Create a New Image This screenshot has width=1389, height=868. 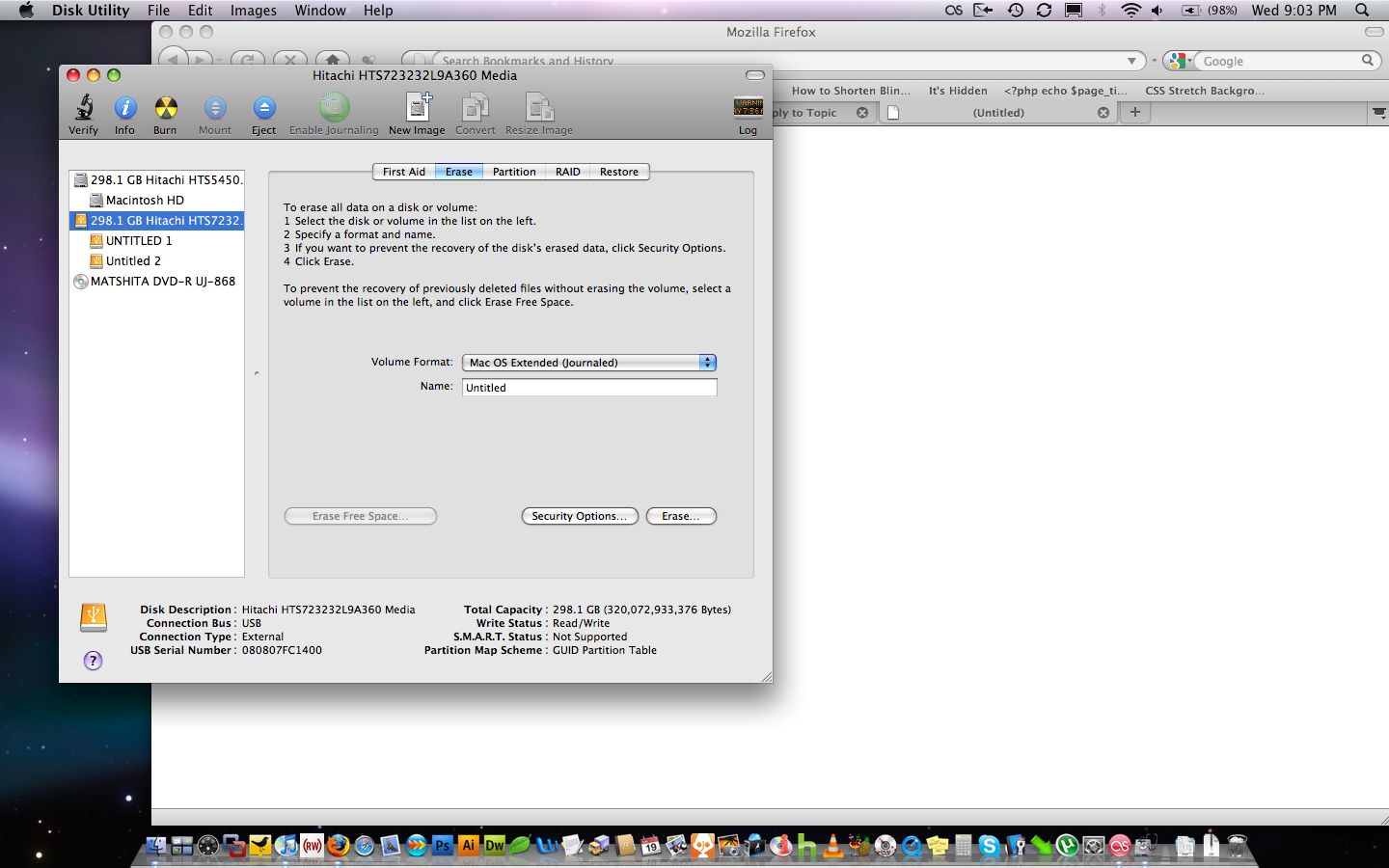418,107
